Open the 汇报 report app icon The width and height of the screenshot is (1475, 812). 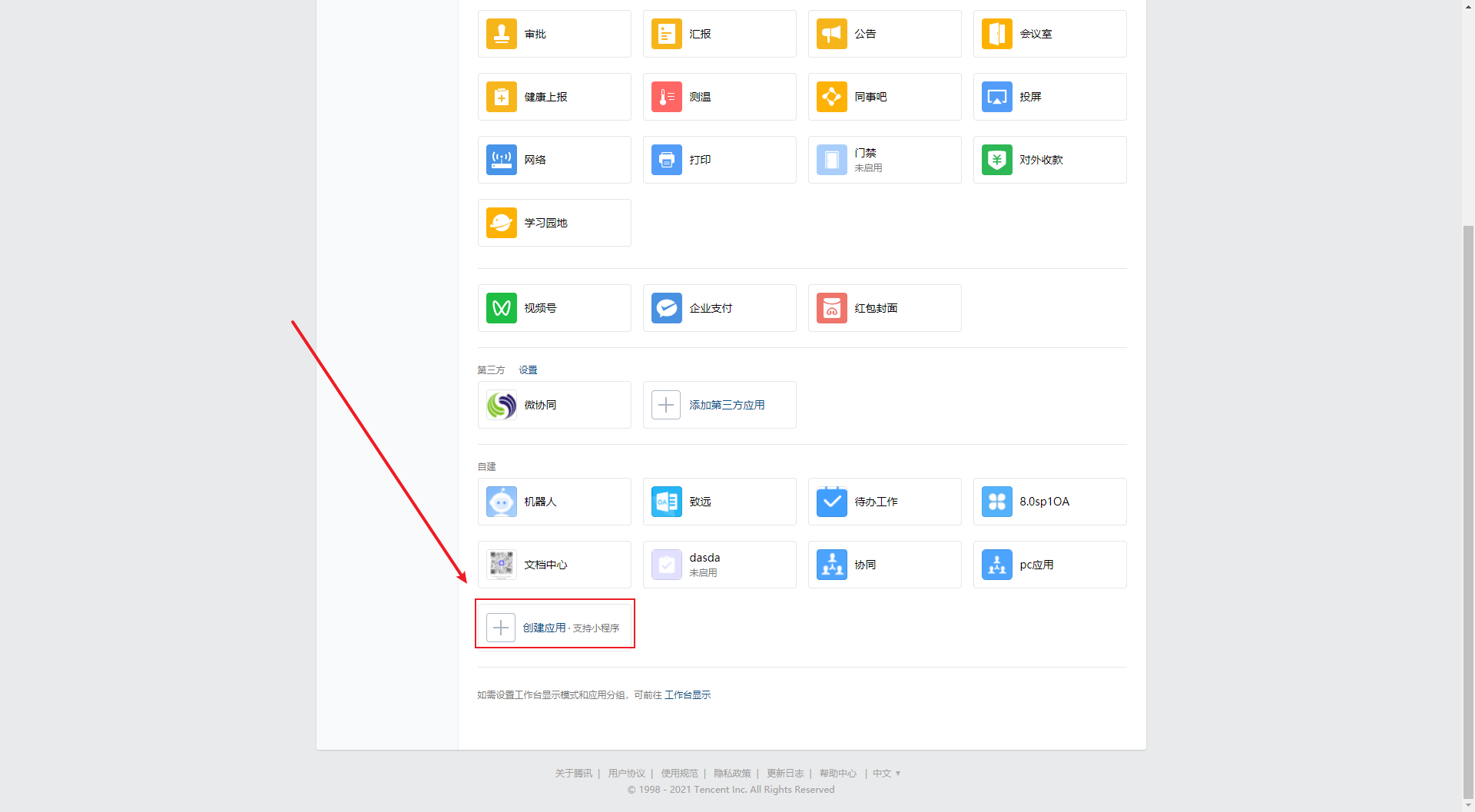pos(667,34)
